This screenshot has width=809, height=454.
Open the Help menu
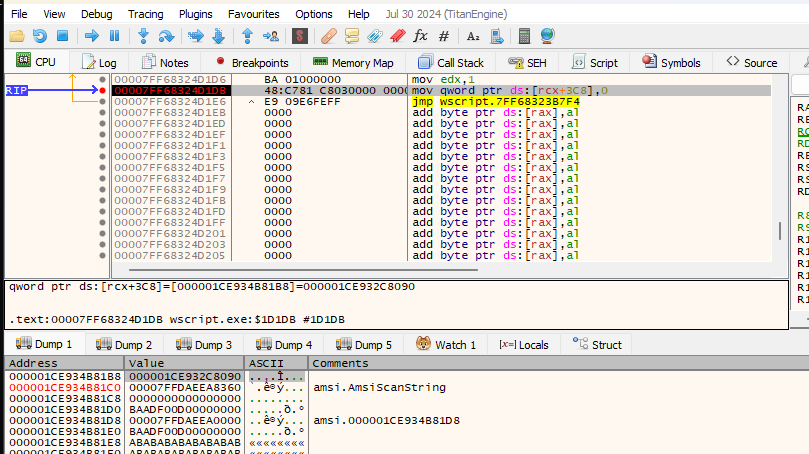point(359,14)
